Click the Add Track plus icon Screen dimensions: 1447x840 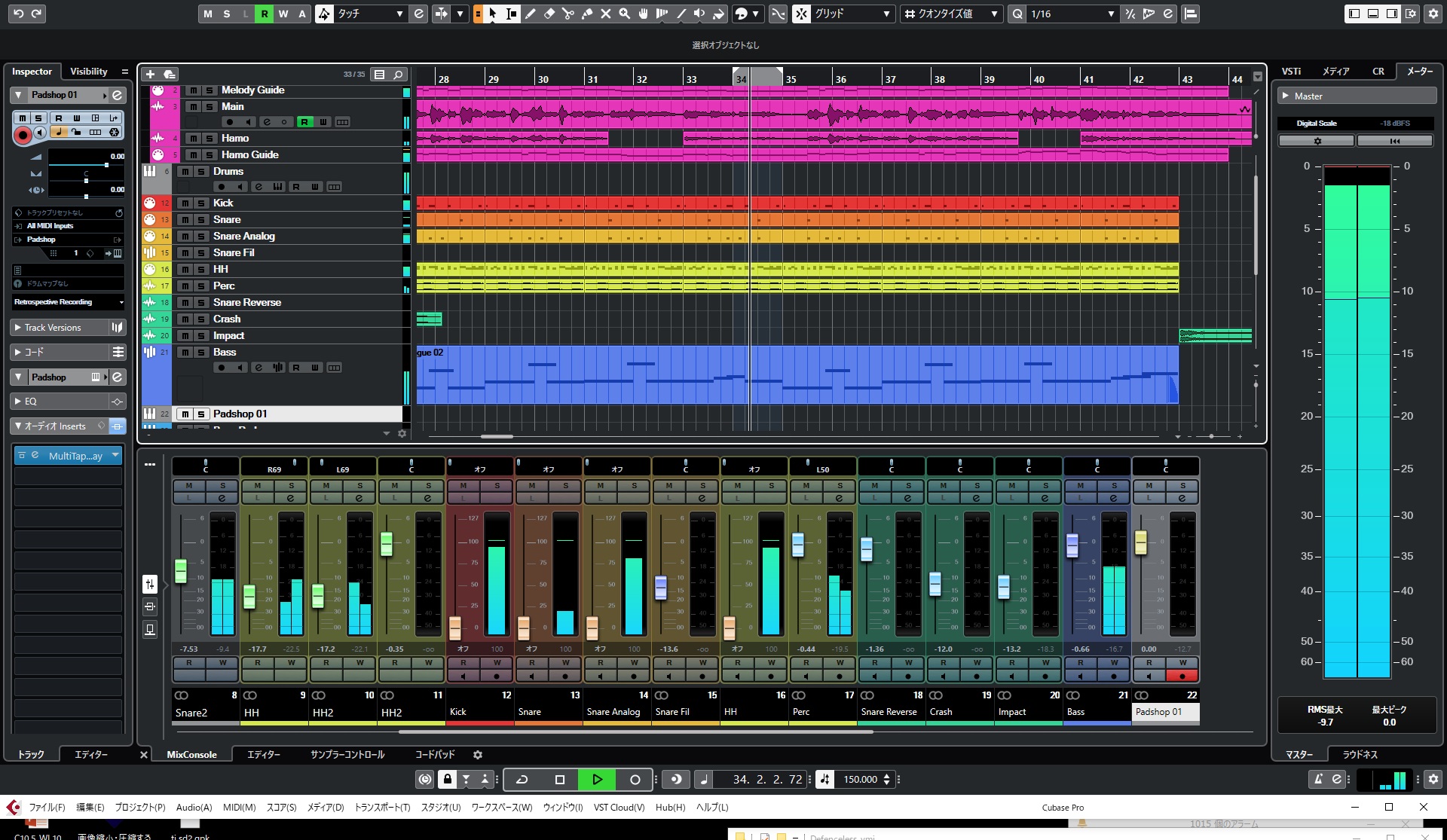[x=150, y=74]
